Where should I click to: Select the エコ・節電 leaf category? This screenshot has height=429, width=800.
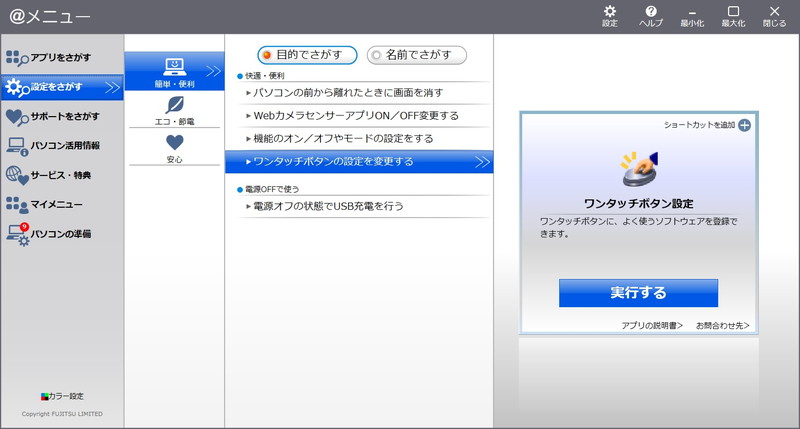174,110
